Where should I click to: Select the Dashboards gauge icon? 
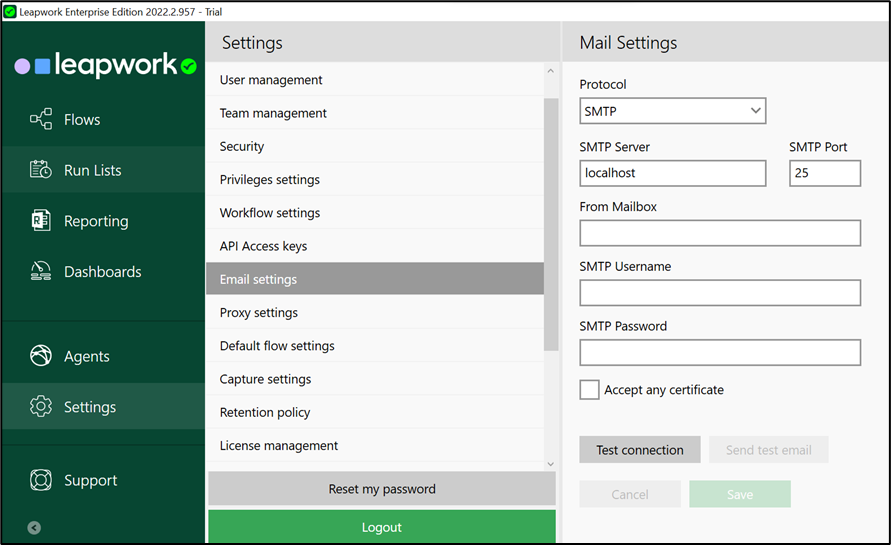[x=41, y=271]
